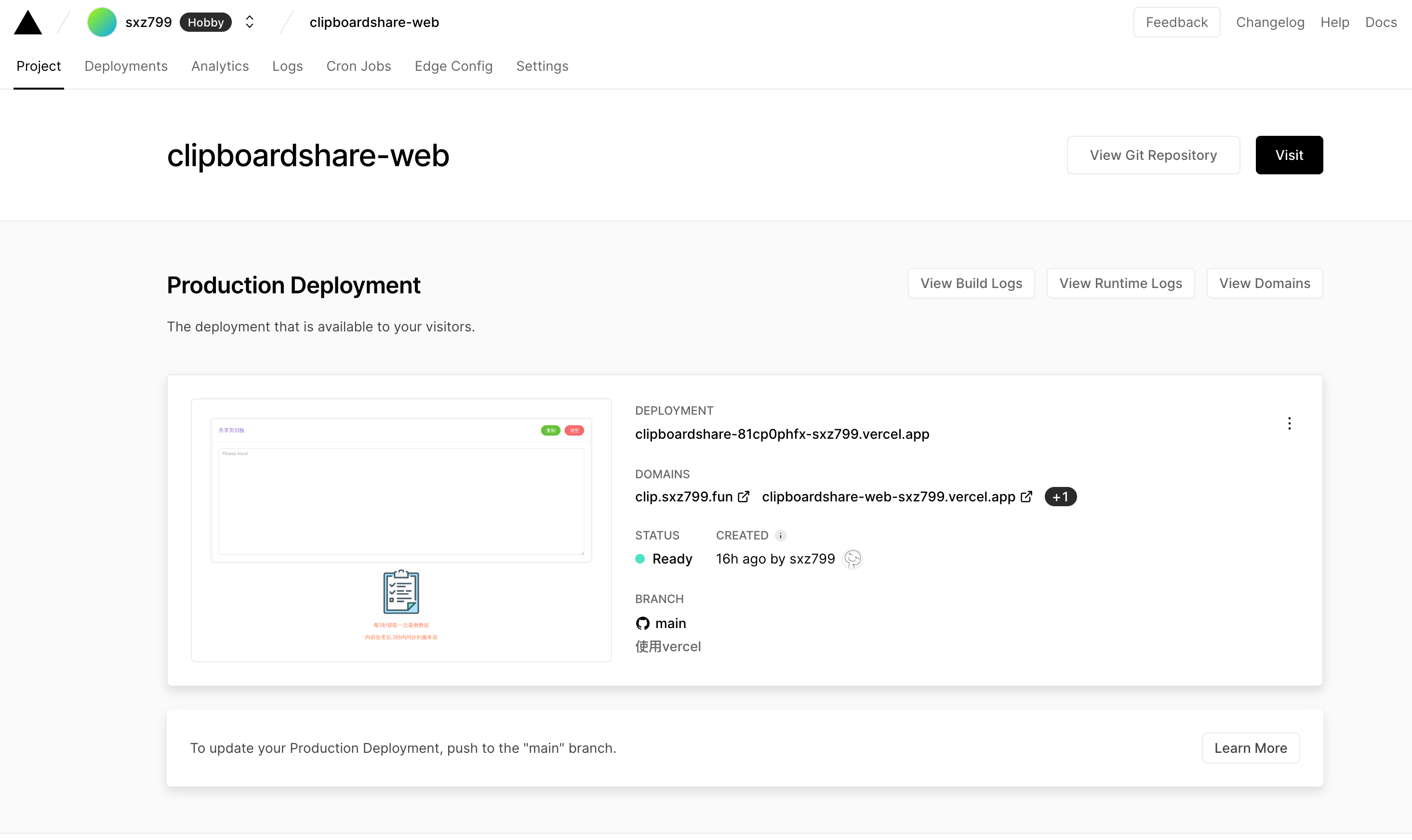Click the creator avatar beside sxz799

(x=853, y=559)
